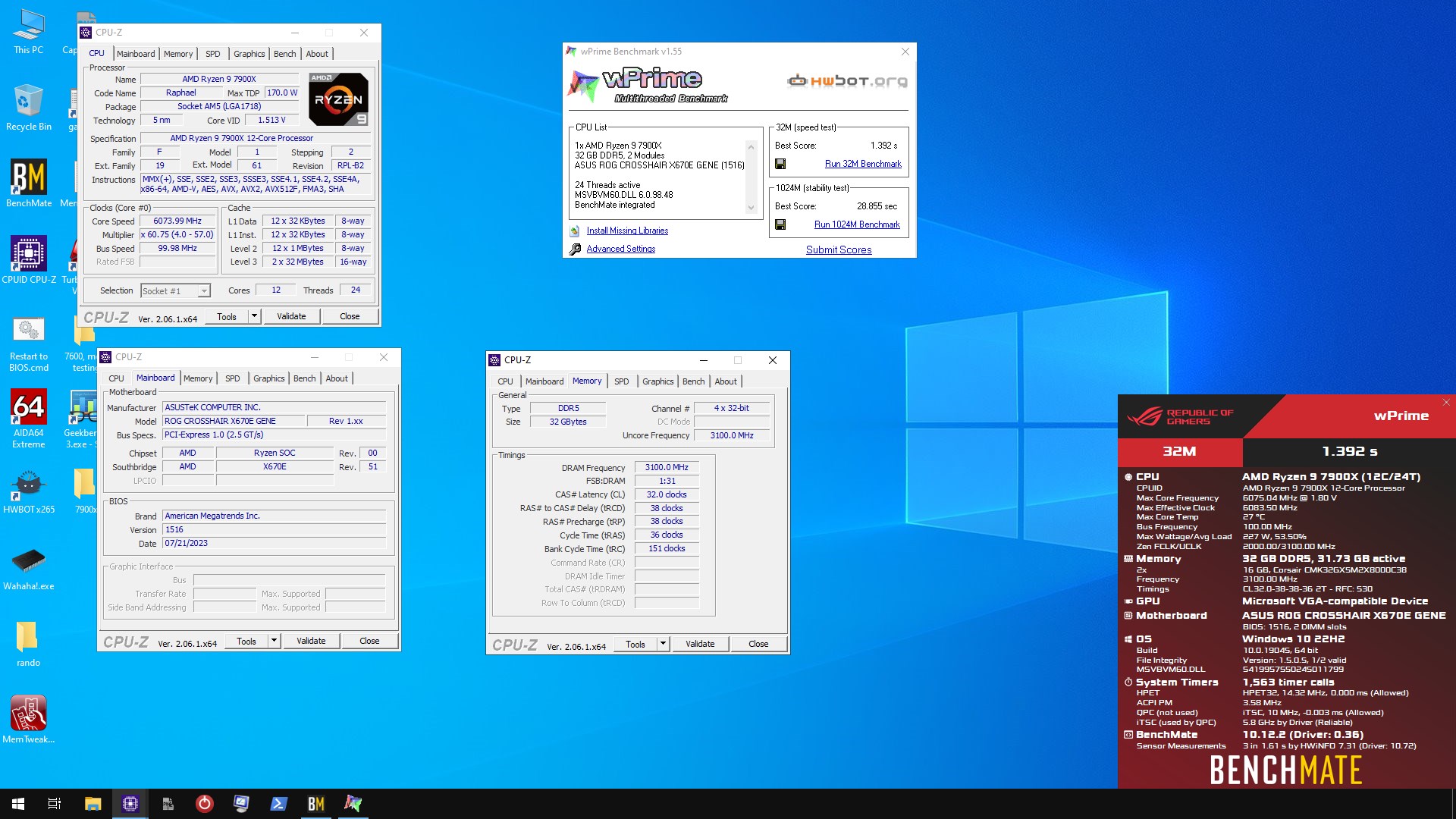Click the Install Missing Libraries icon
The width and height of the screenshot is (1456, 819).
click(575, 231)
